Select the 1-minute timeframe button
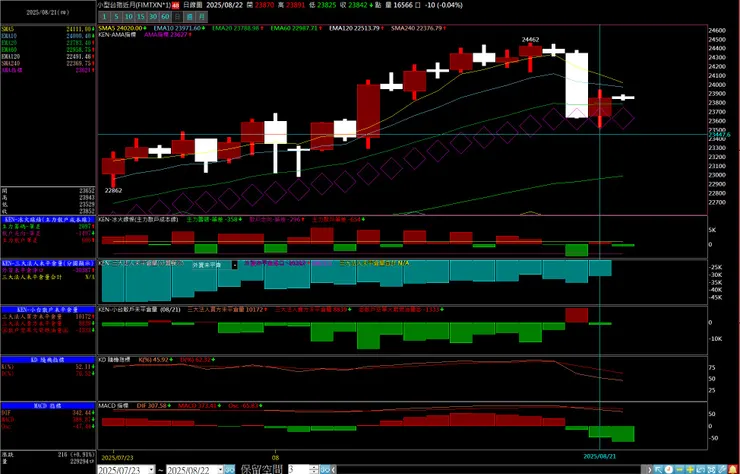740x474 pixels. (104, 17)
